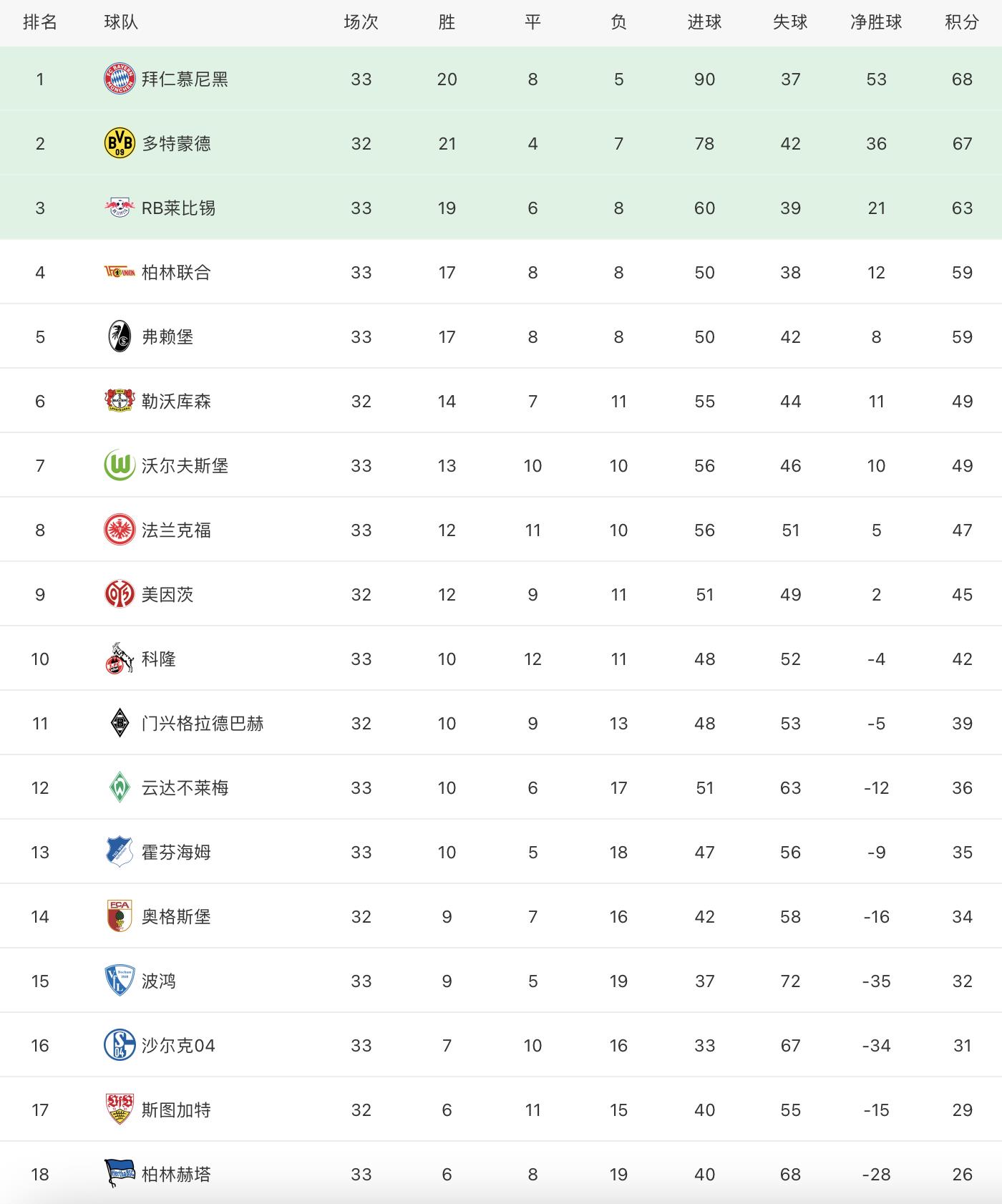Click the 积分 column header

962,22
